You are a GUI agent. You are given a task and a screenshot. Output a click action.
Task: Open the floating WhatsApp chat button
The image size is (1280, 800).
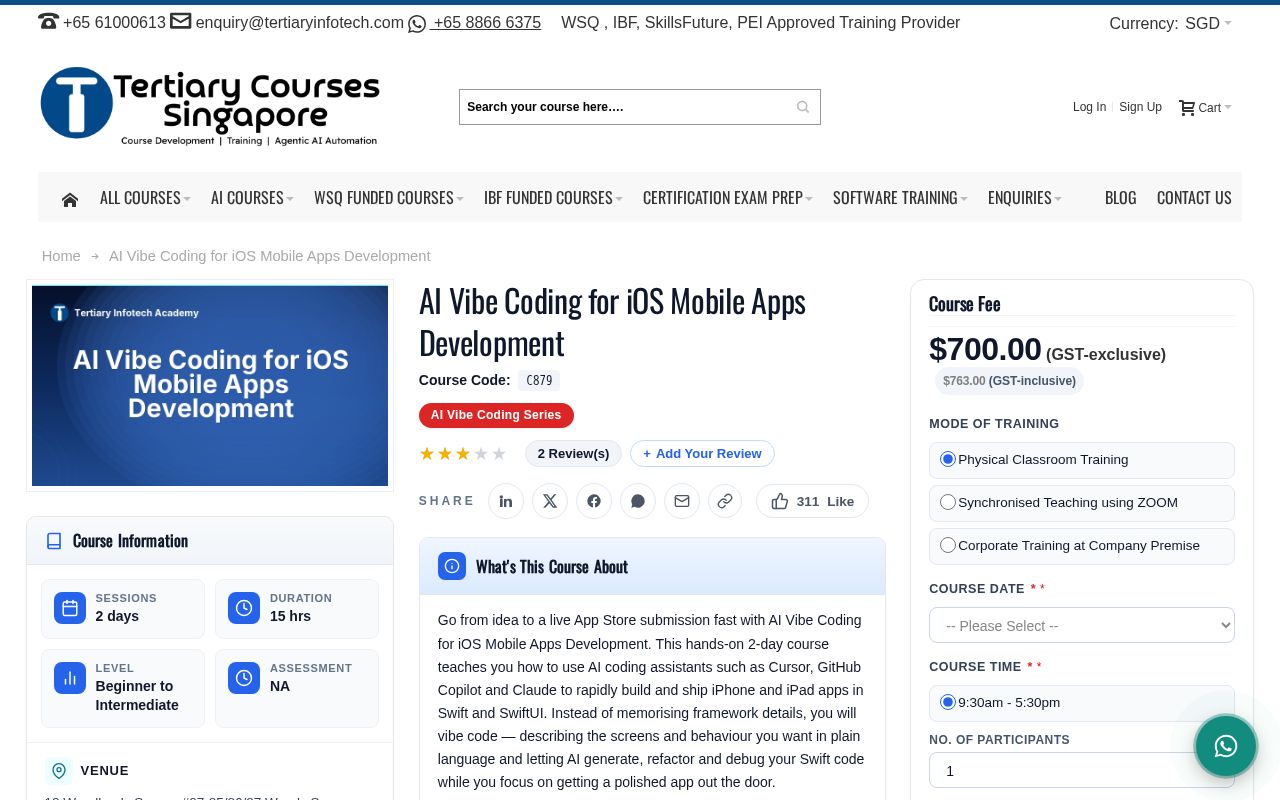[1226, 746]
